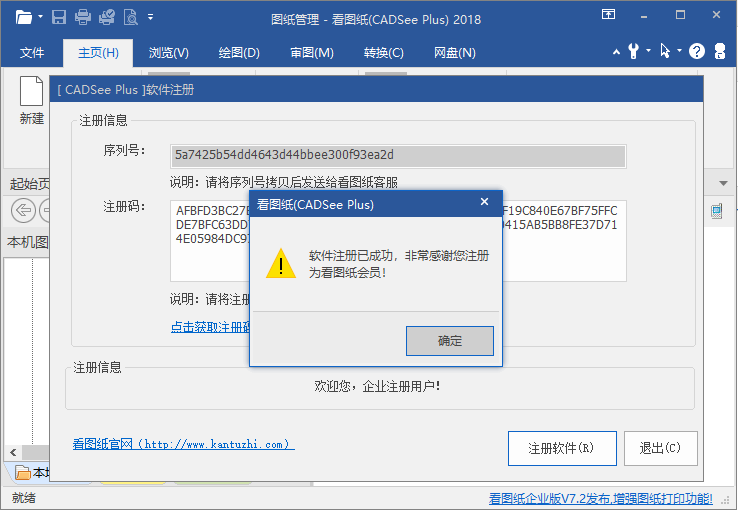
Task: Click the 软件注册已成功 message text
Action: [x=398, y=264]
